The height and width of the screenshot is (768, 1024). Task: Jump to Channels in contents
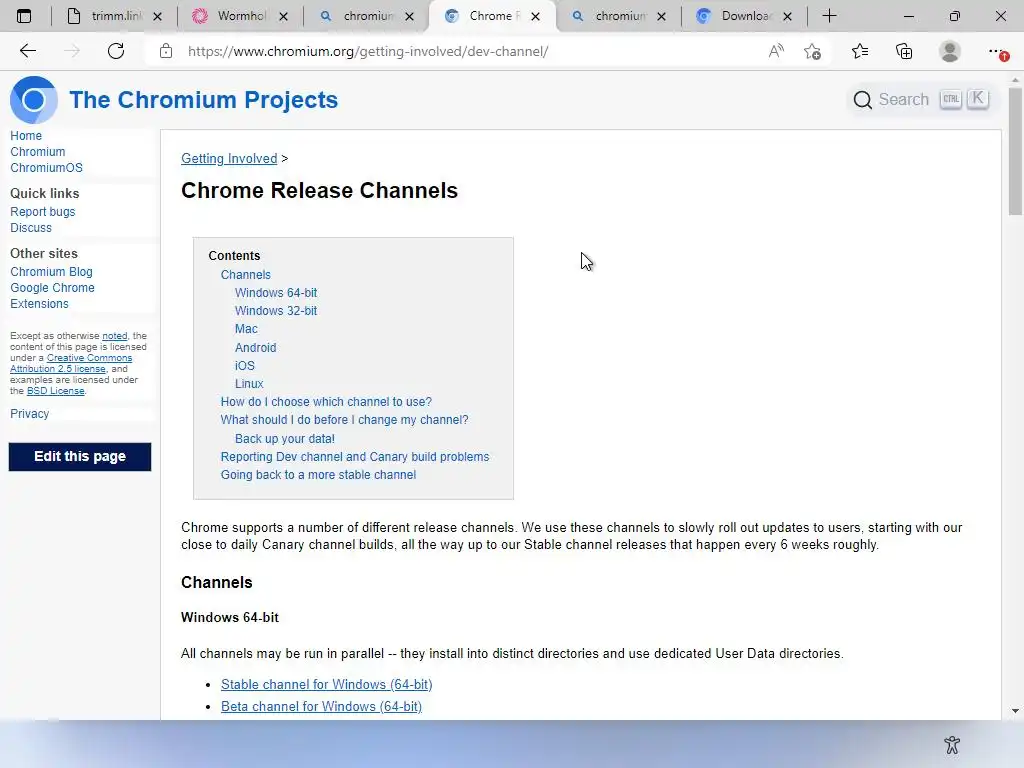(x=246, y=275)
